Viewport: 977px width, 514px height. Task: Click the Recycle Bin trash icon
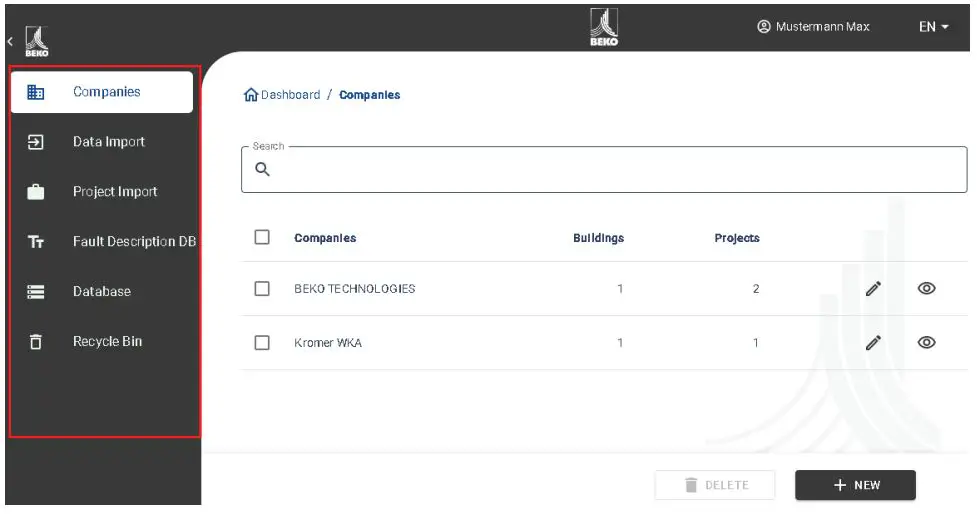coord(36,341)
